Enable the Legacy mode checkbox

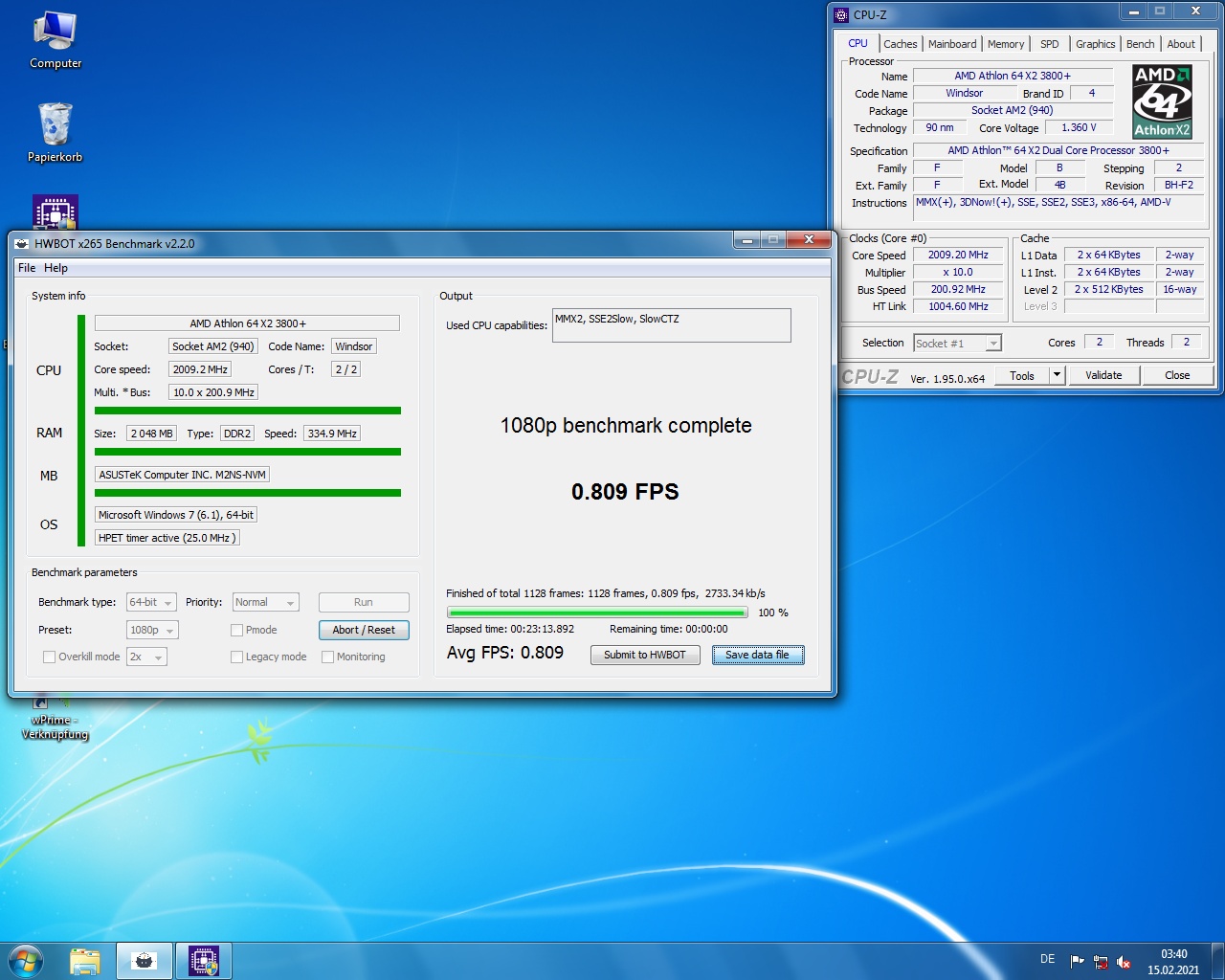click(x=236, y=657)
